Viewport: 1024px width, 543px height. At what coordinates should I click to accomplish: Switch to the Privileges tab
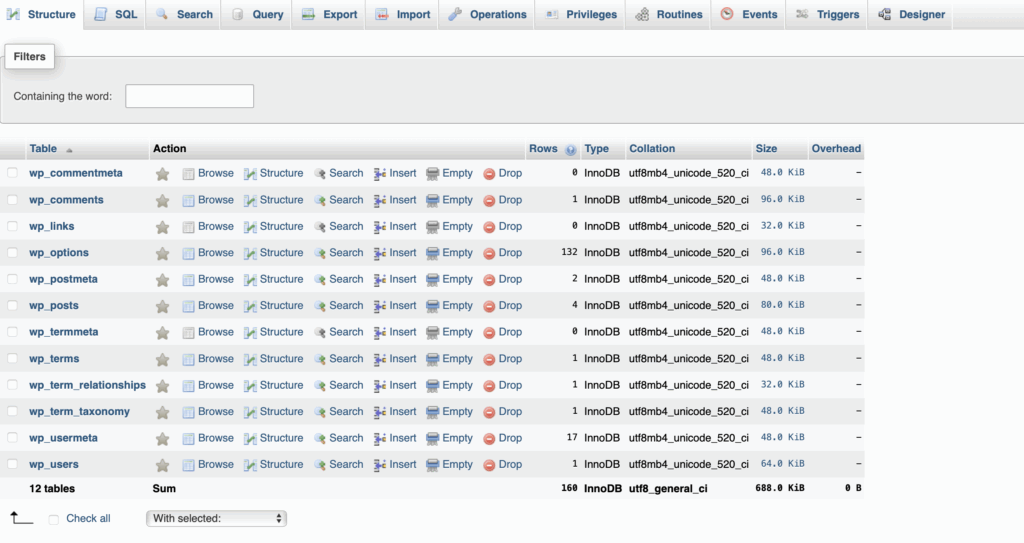(581, 14)
